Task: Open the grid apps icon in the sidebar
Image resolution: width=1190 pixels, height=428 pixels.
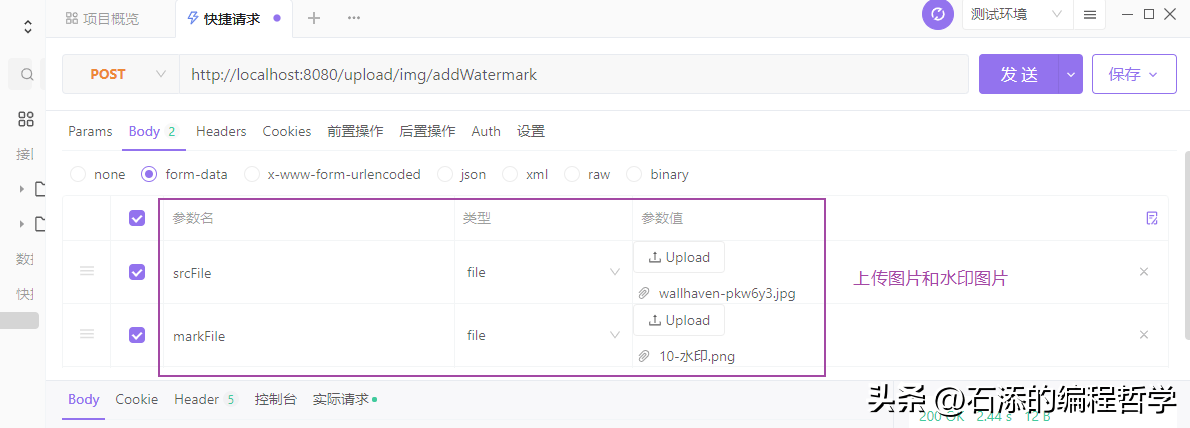Action: (x=27, y=120)
